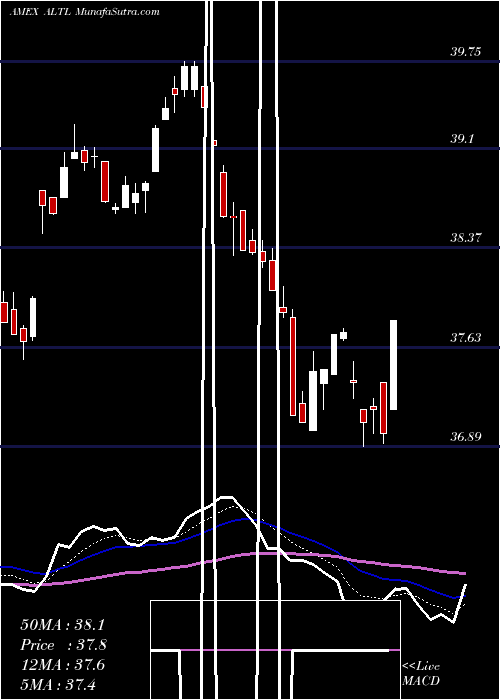
Task: Click the Price : 37.8 reading
Action: 63,645
